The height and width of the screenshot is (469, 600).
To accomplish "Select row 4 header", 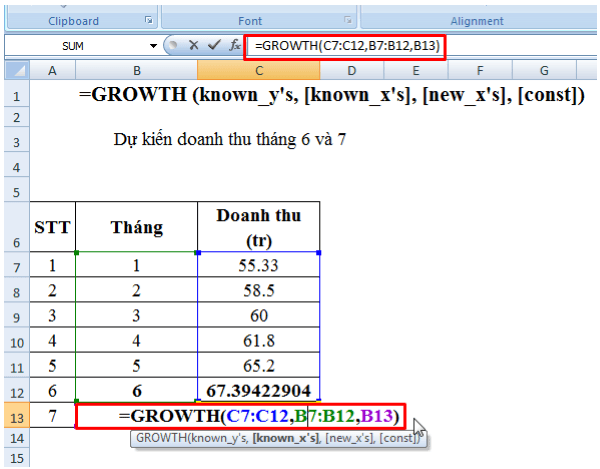I will (17, 164).
